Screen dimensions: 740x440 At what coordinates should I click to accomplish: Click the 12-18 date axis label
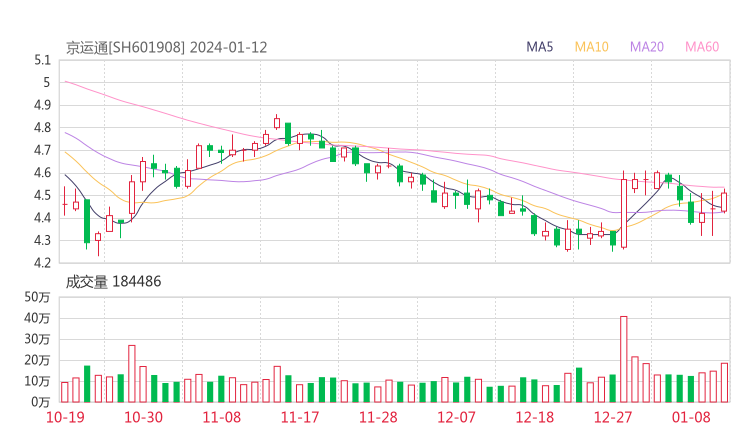pos(534,417)
